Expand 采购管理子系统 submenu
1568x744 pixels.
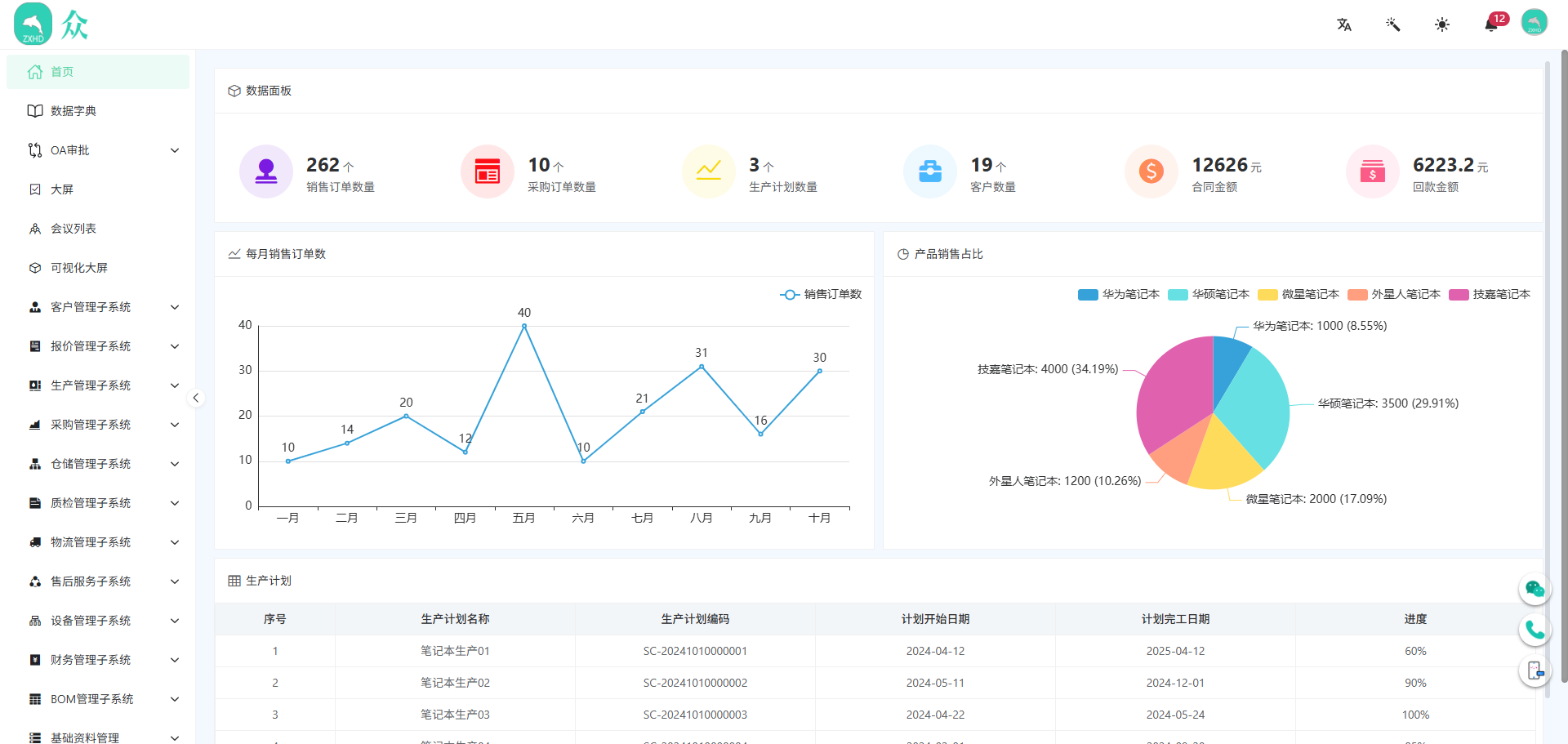click(98, 425)
